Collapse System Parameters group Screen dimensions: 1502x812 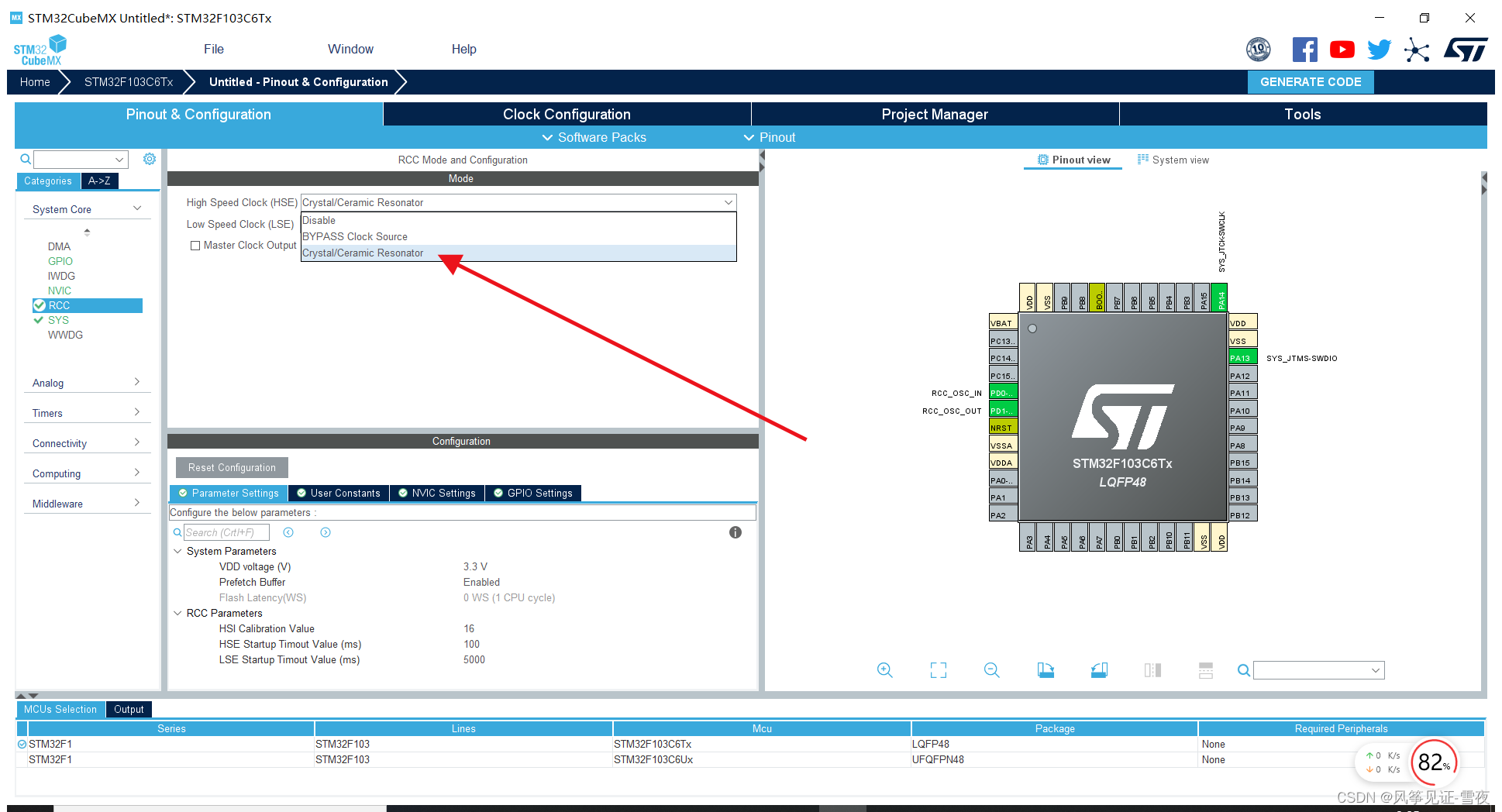pyautogui.click(x=177, y=551)
